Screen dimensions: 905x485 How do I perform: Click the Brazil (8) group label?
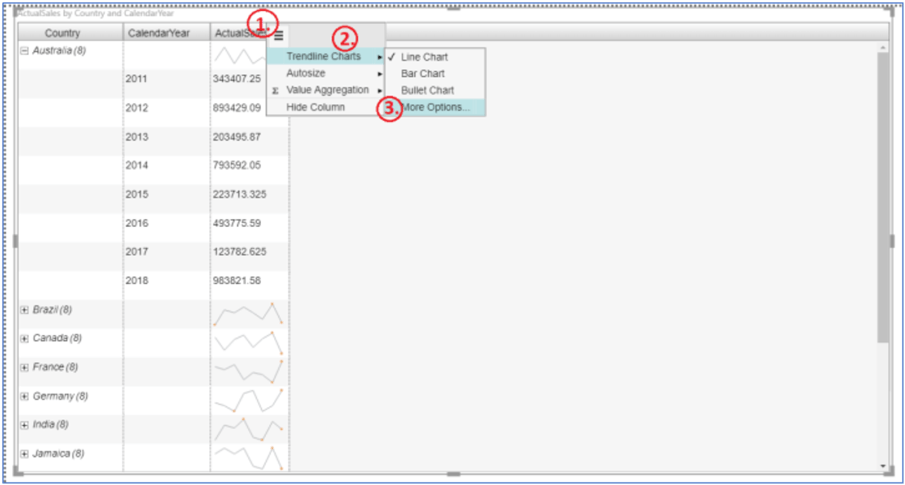(53, 310)
